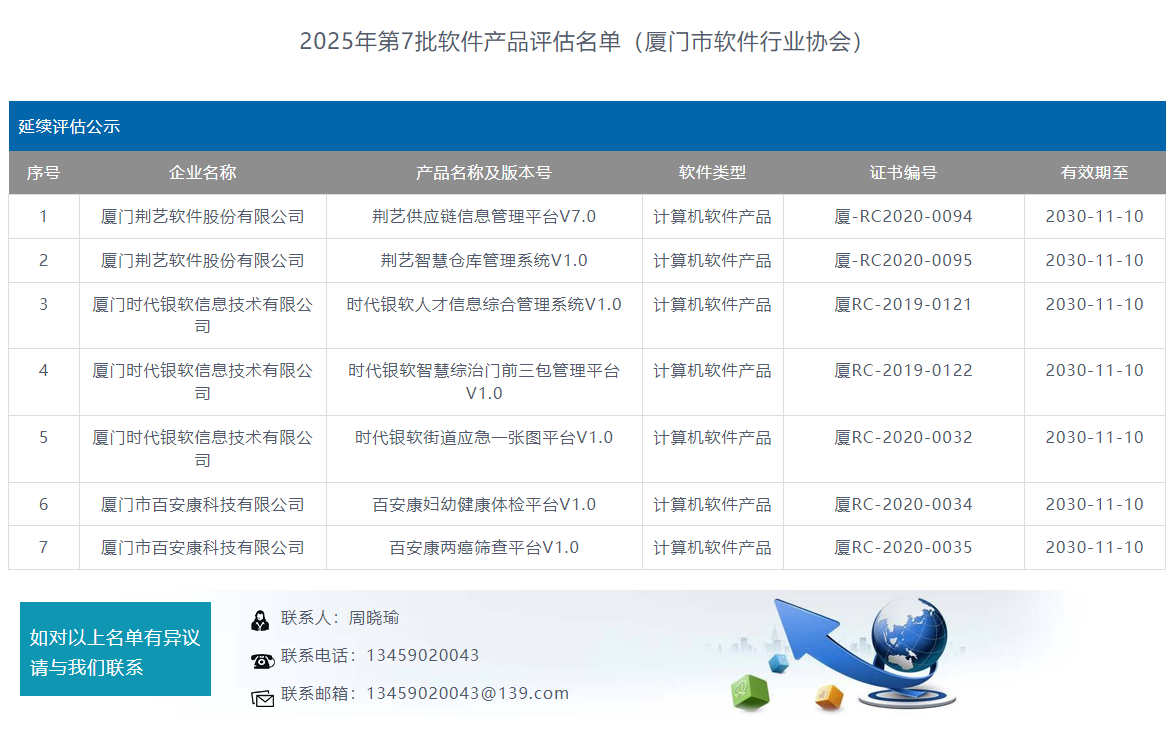Select product 荆艺供应链信息管理平台V7.0
This screenshot has height=738, width=1171.
pos(484,217)
